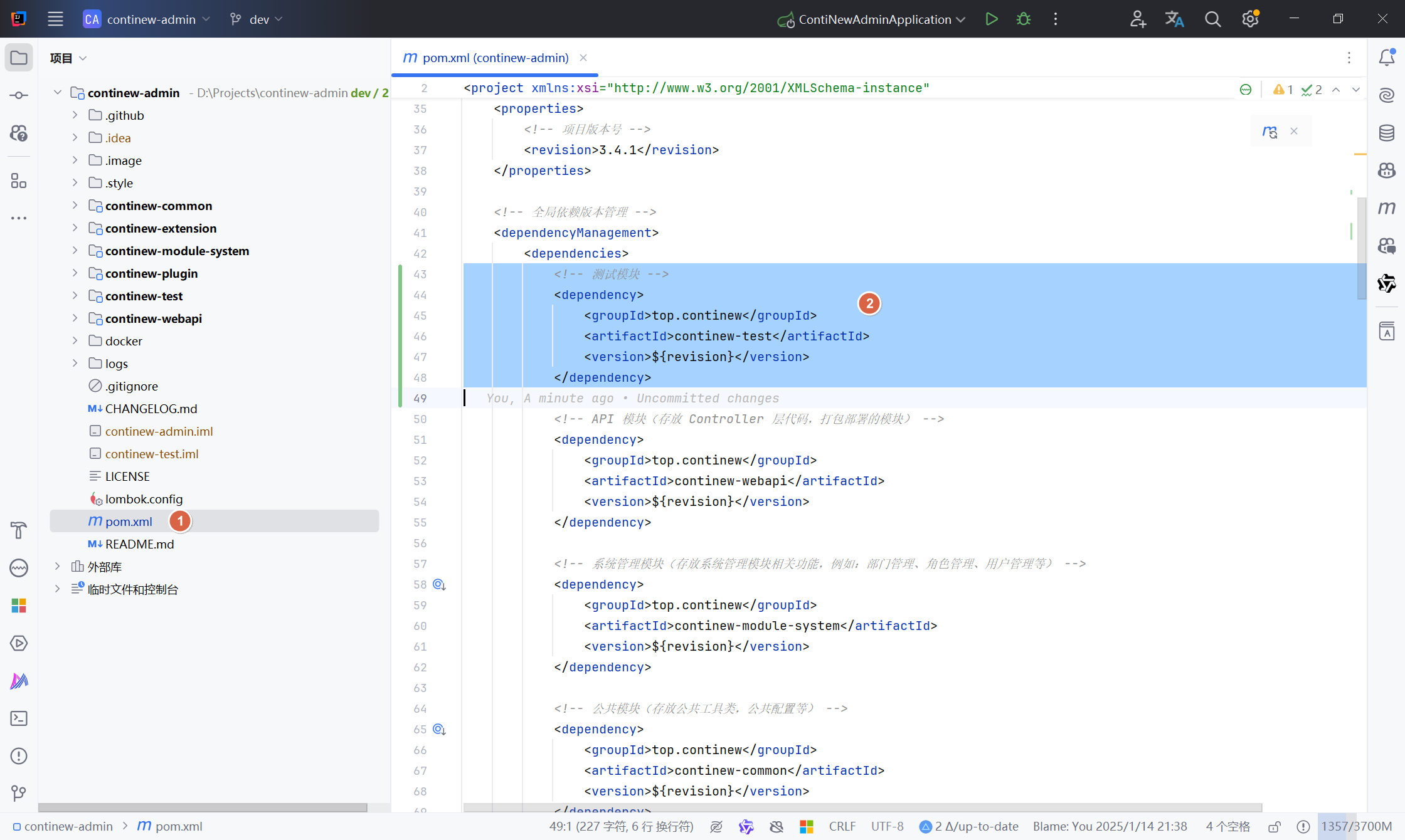The width and height of the screenshot is (1405, 840).
Task: Open the Build hammer tool window
Action: [19, 530]
